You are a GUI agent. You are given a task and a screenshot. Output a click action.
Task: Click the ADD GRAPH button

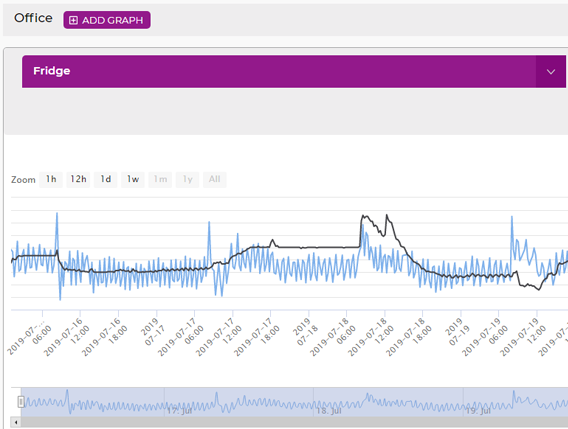pyautogui.click(x=107, y=20)
